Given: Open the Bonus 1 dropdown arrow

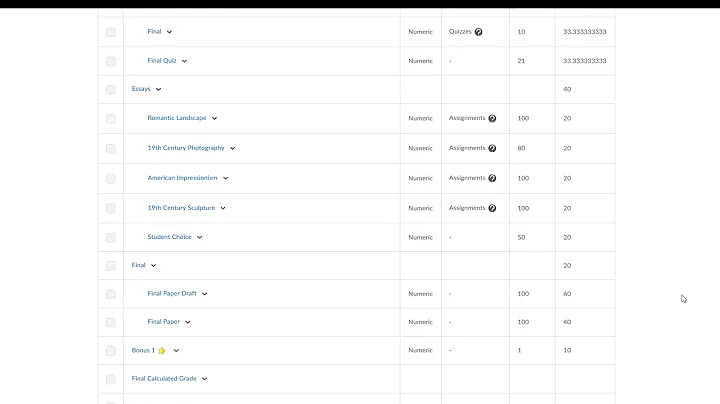Looking at the screenshot, I should point(176,351).
